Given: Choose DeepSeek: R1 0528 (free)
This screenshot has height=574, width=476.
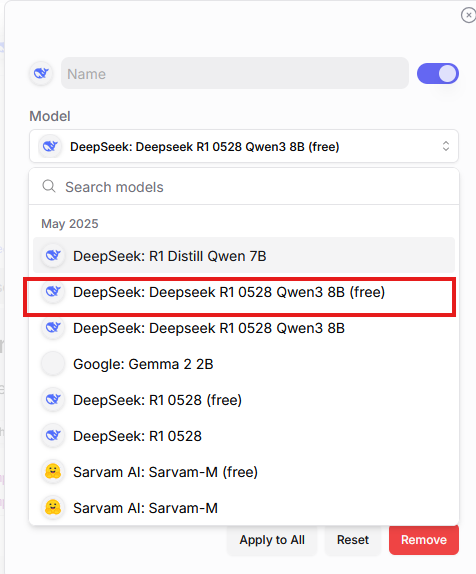Looking at the screenshot, I should 244,400.
